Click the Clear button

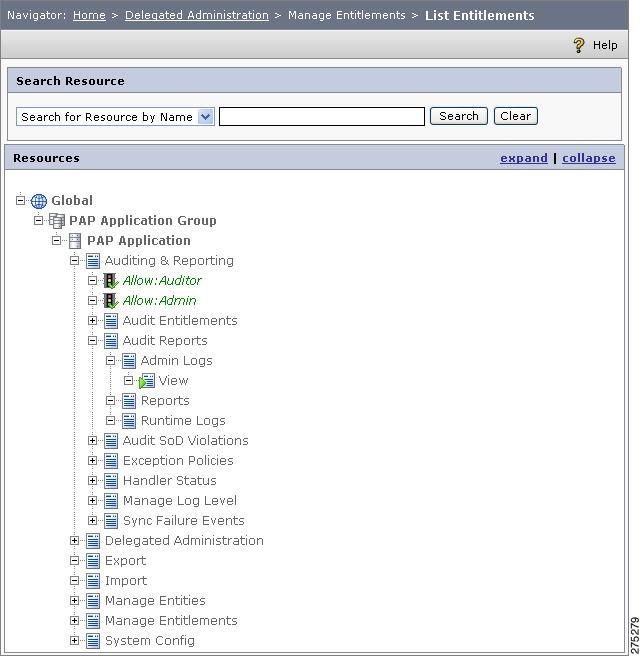pos(516,116)
